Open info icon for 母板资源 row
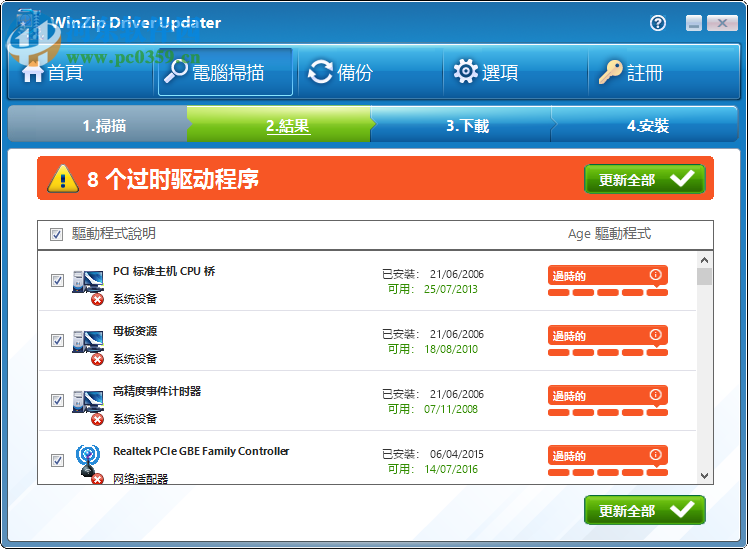 point(655,335)
